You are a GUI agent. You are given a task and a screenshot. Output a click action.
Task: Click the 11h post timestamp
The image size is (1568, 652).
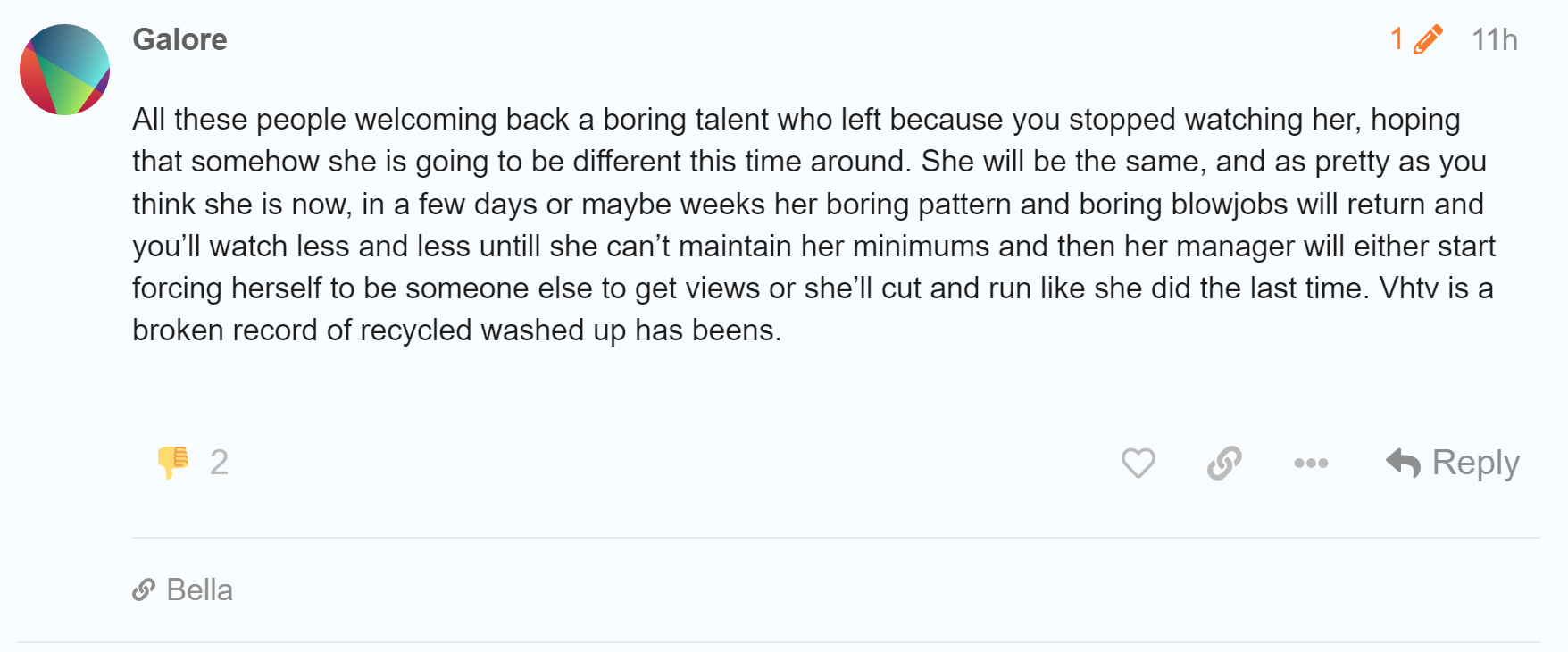tap(1494, 39)
